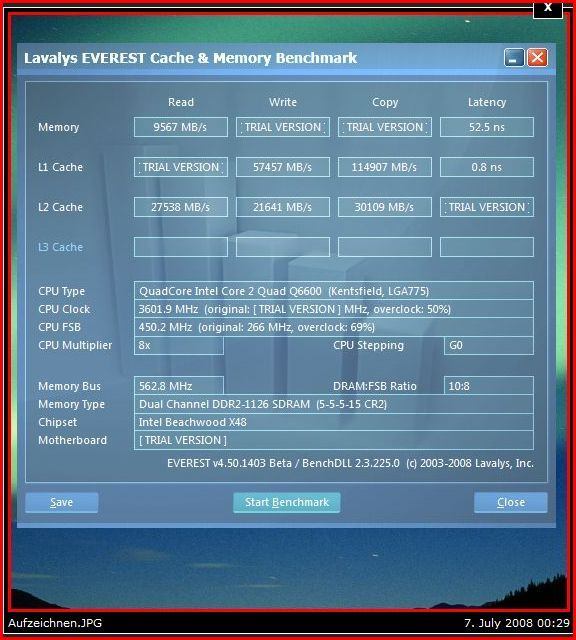Select L1 Cache Write value 57457 MB/s

click(283, 167)
